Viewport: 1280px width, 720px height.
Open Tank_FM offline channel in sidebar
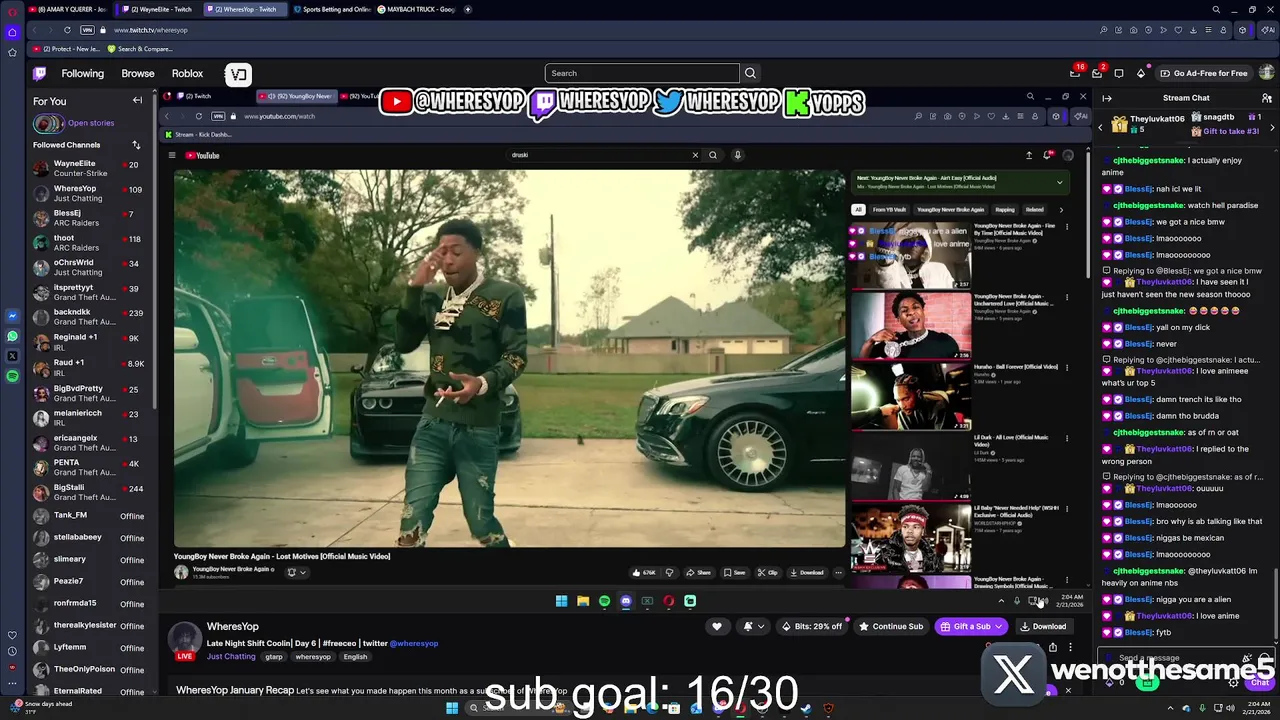point(90,516)
